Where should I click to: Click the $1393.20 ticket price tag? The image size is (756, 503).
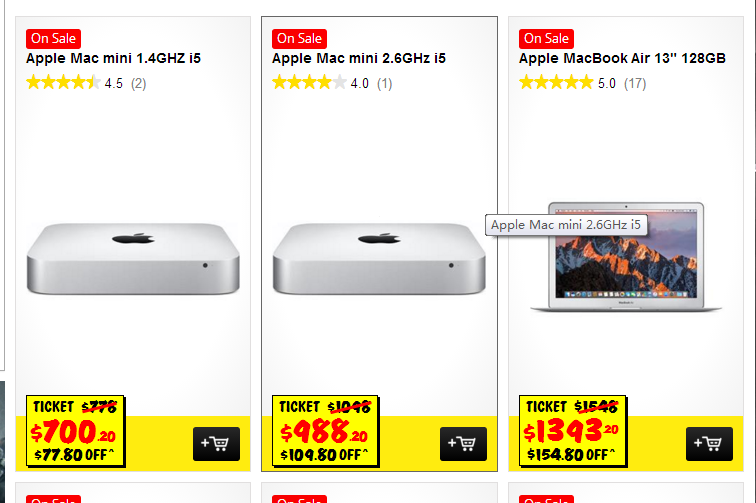pos(573,431)
